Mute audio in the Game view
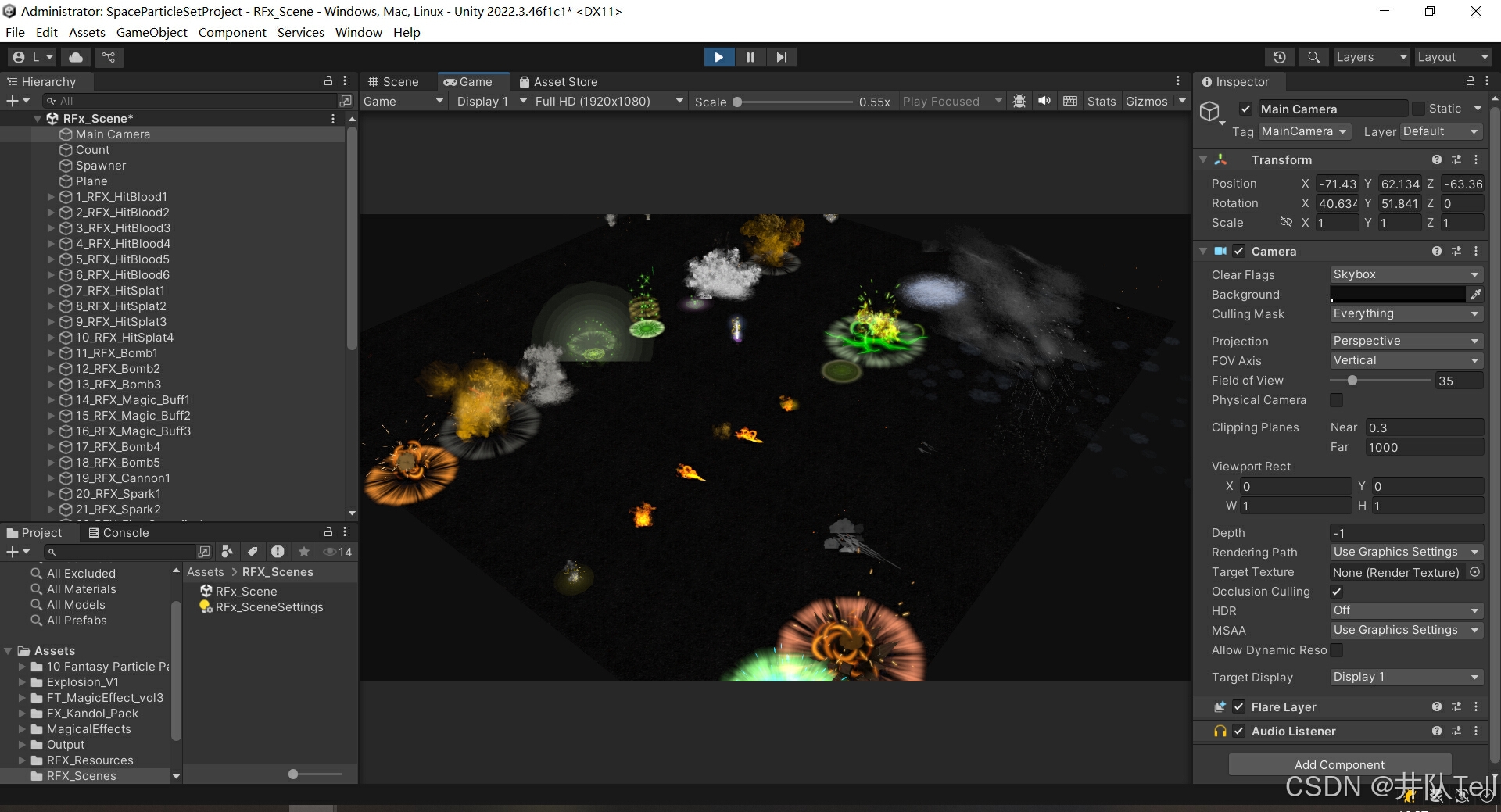Viewport: 1501px width, 812px height. [x=1044, y=102]
